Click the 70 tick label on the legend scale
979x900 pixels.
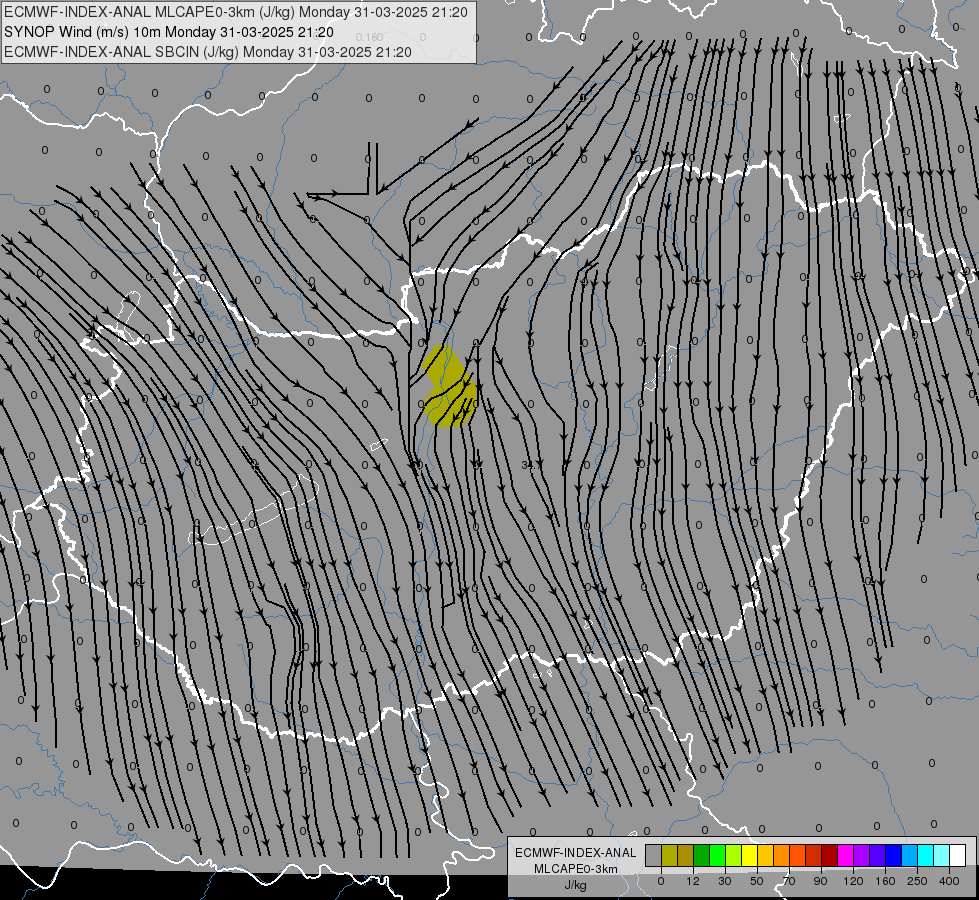[789, 881]
